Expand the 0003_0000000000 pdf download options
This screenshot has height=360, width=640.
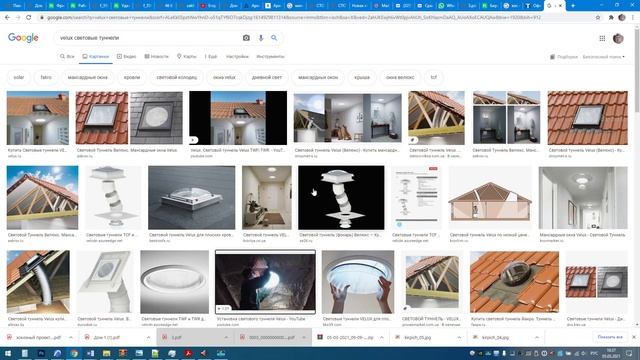coord(304,338)
